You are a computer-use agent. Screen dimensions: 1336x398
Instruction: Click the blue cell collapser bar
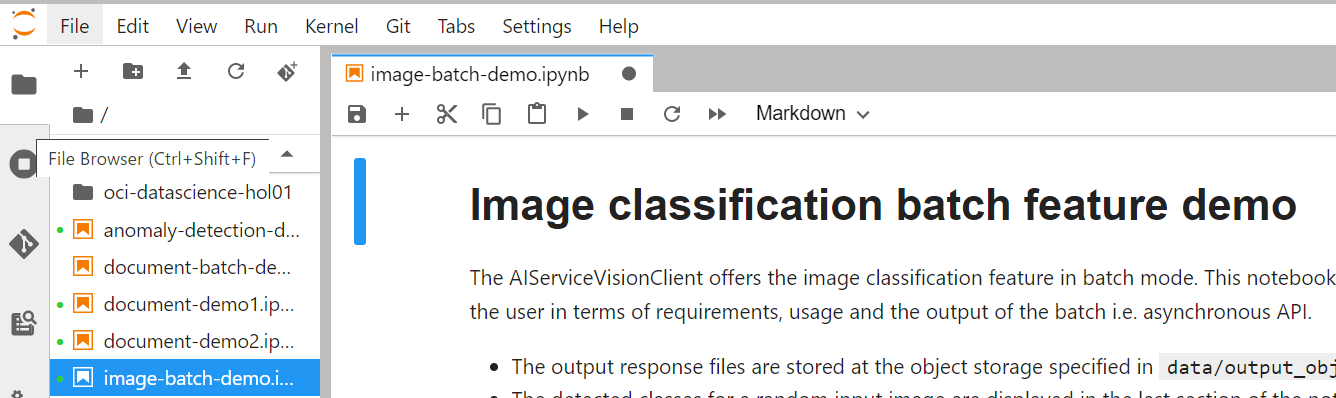point(360,201)
